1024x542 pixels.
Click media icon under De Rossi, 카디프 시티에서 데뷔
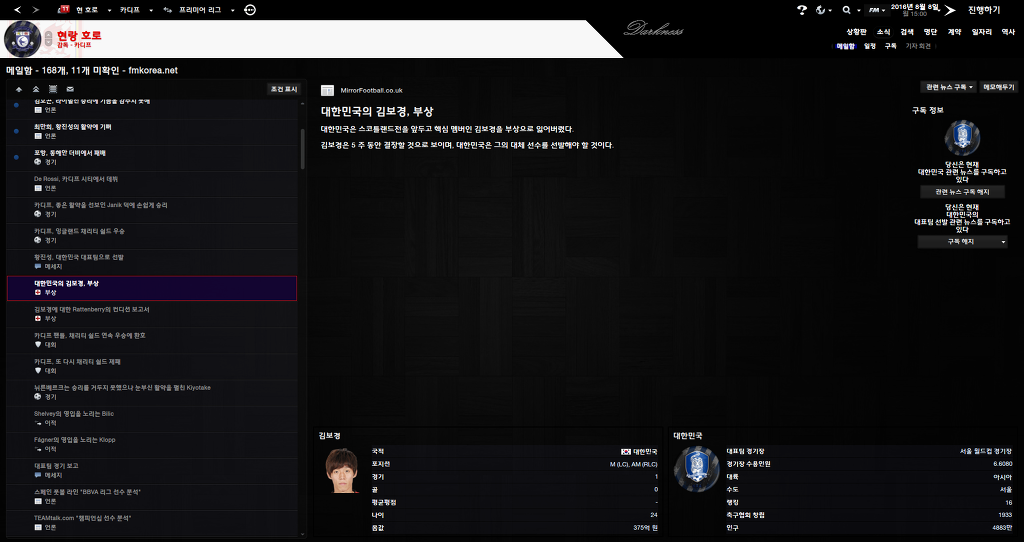[38, 188]
